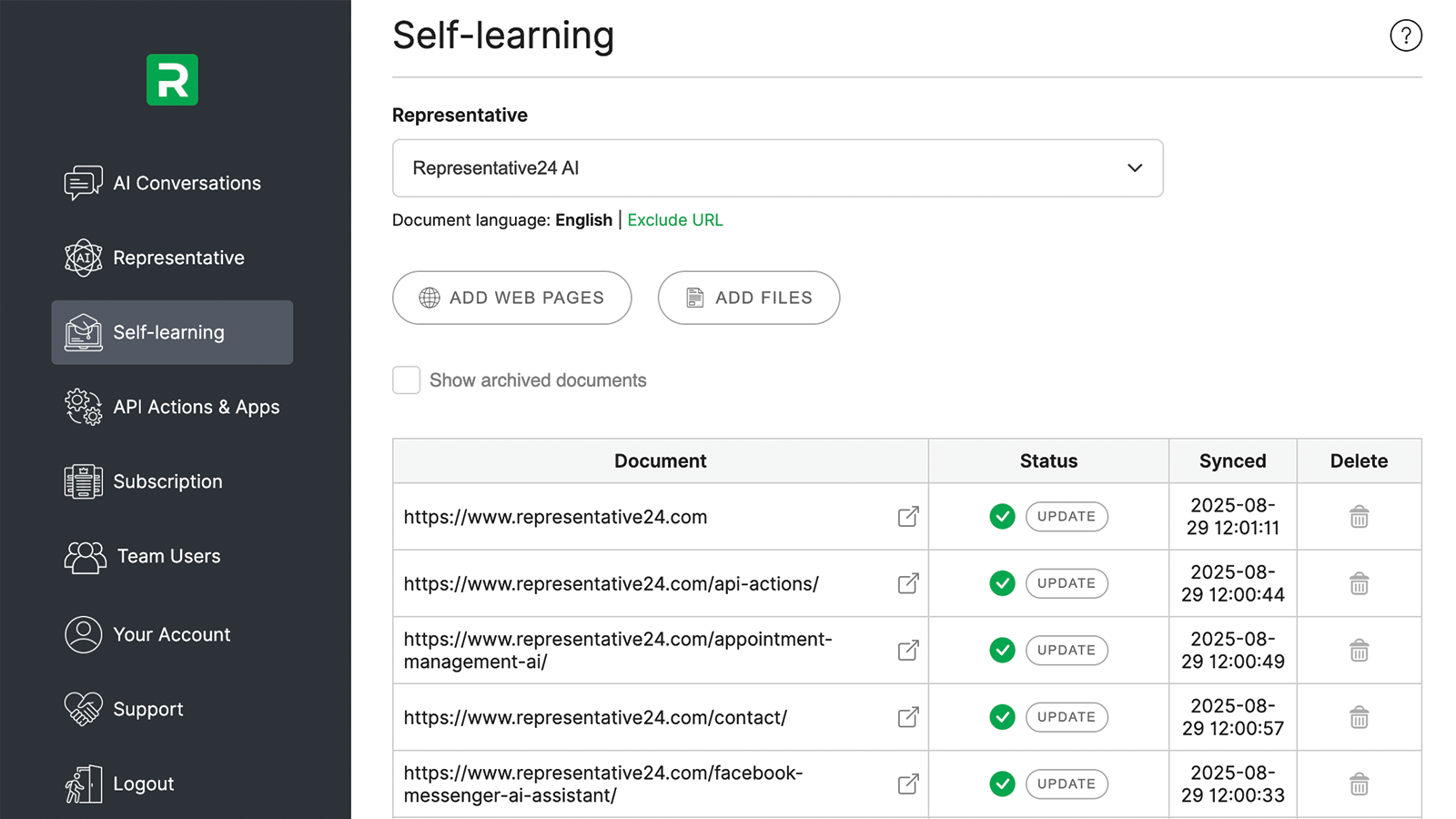
Task: Expand the Representative24 AI combo box chevron
Action: click(1135, 168)
